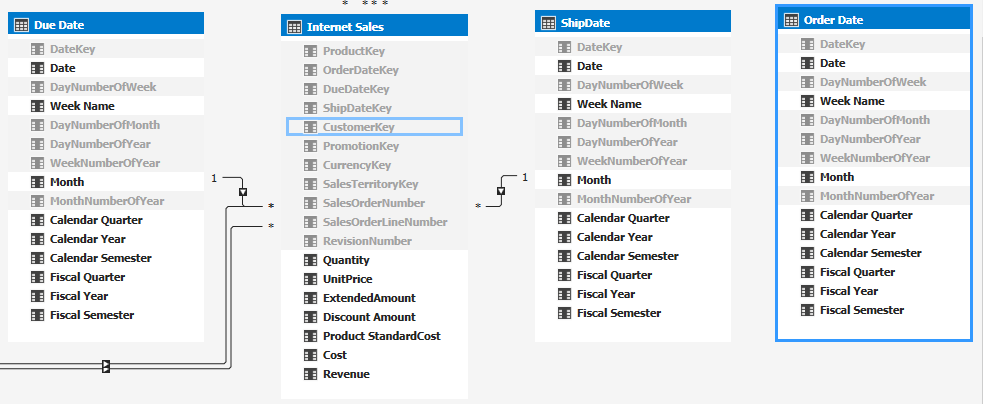This screenshot has width=983, height=404.
Task: Click the relationship arrow near ShipDate table
Action: click(501, 188)
